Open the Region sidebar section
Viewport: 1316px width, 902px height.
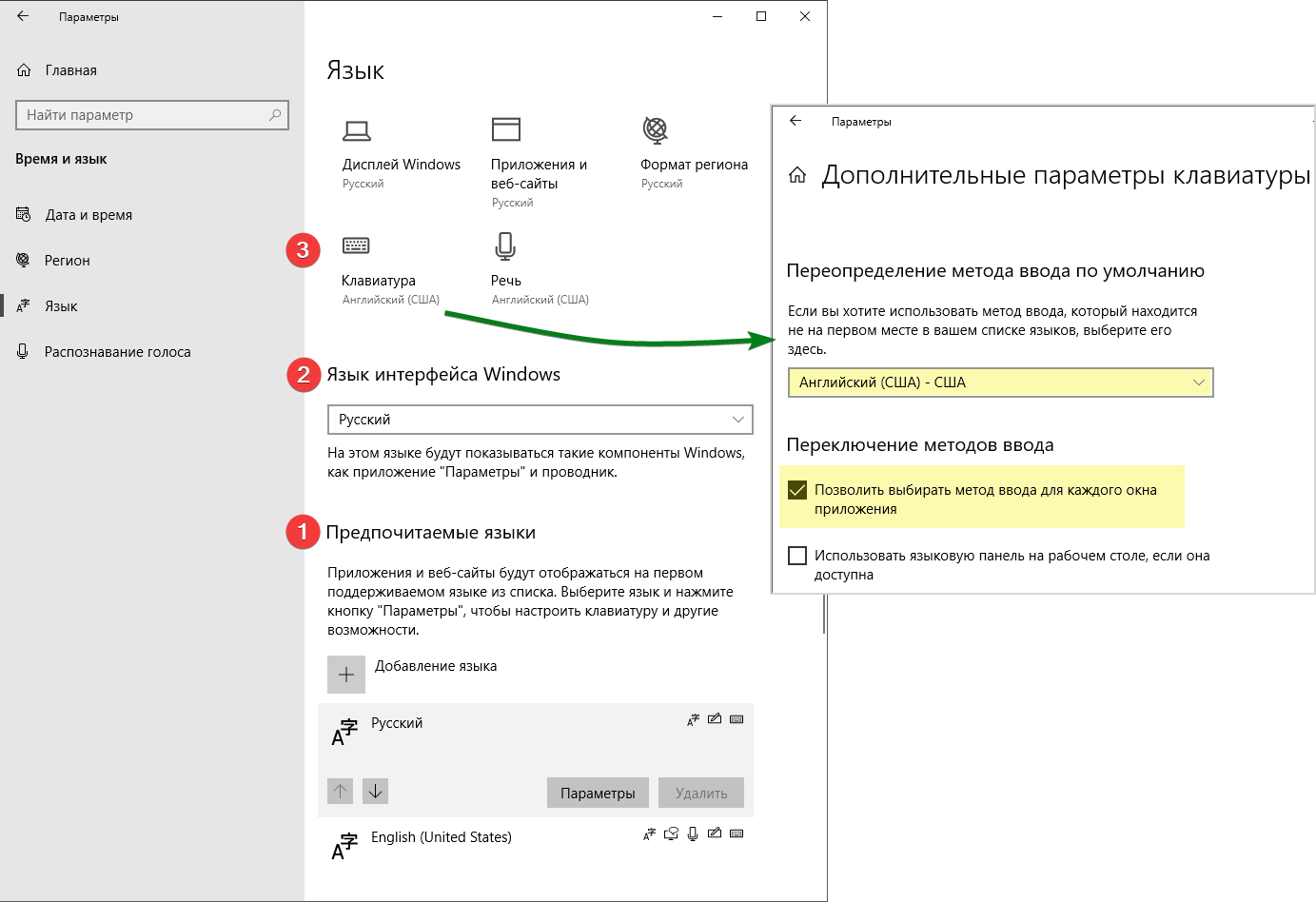click(x=67, y=261)
